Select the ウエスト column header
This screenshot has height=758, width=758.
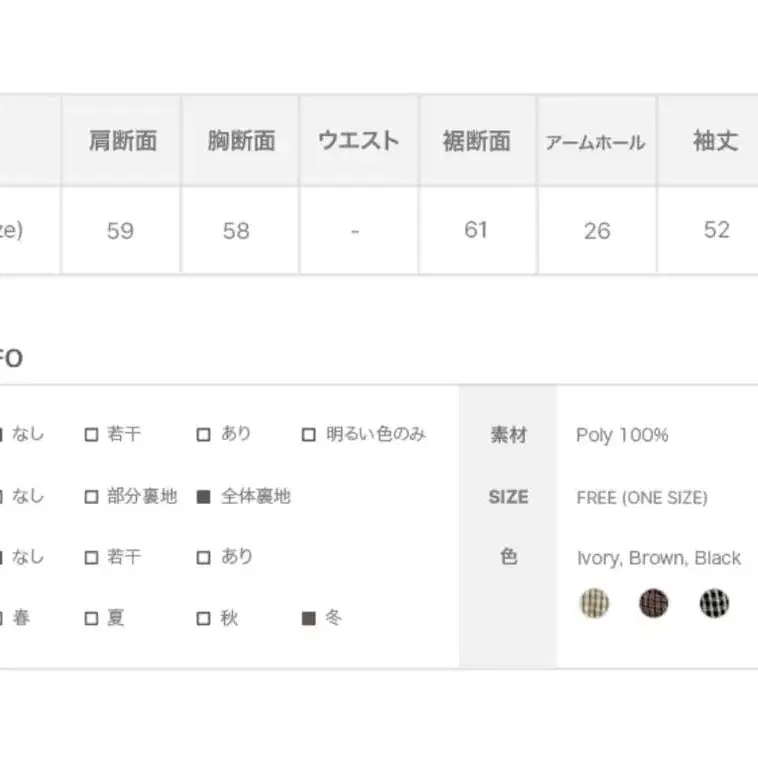click(x=358, y=141)
